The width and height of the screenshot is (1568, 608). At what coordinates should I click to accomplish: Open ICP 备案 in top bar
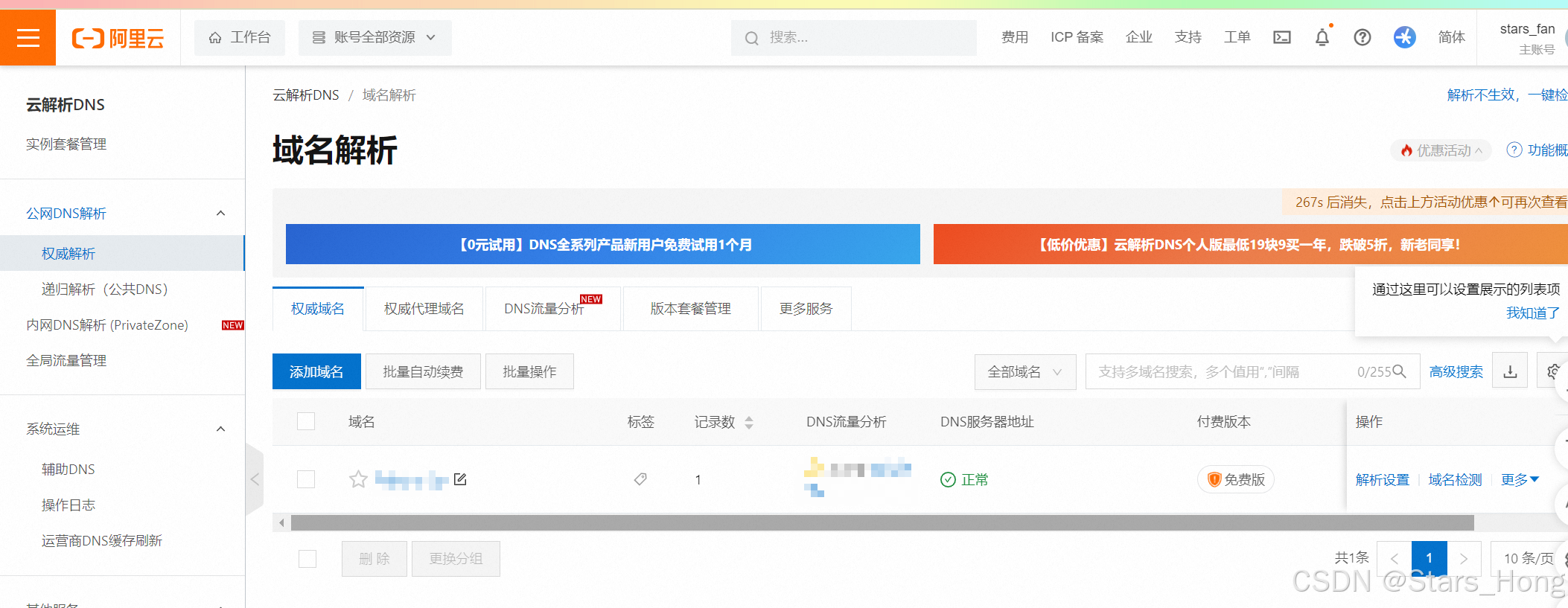(1077, 37)
